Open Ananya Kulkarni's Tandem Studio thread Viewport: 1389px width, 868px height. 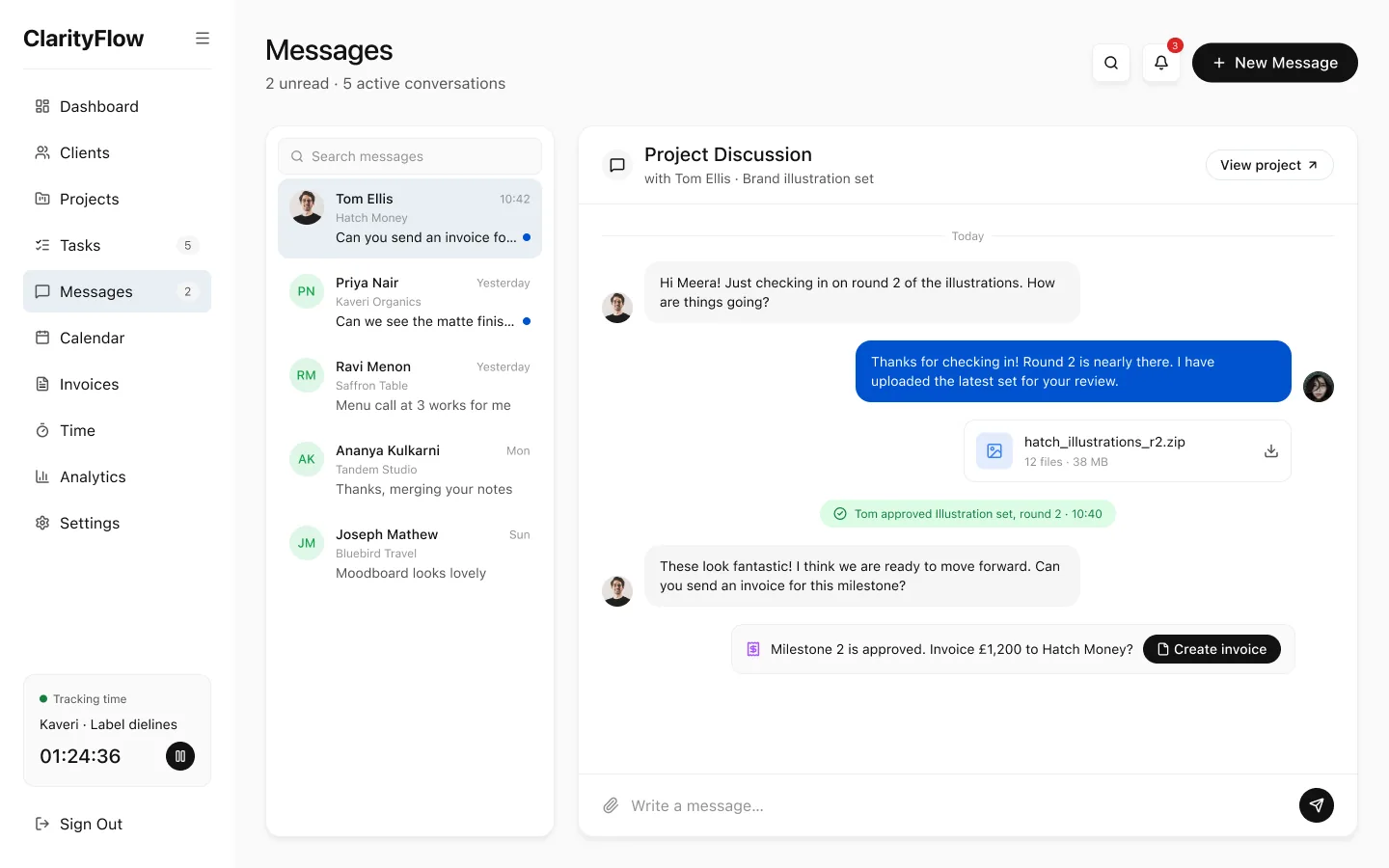pyautogui.click(x=410, y=470)
